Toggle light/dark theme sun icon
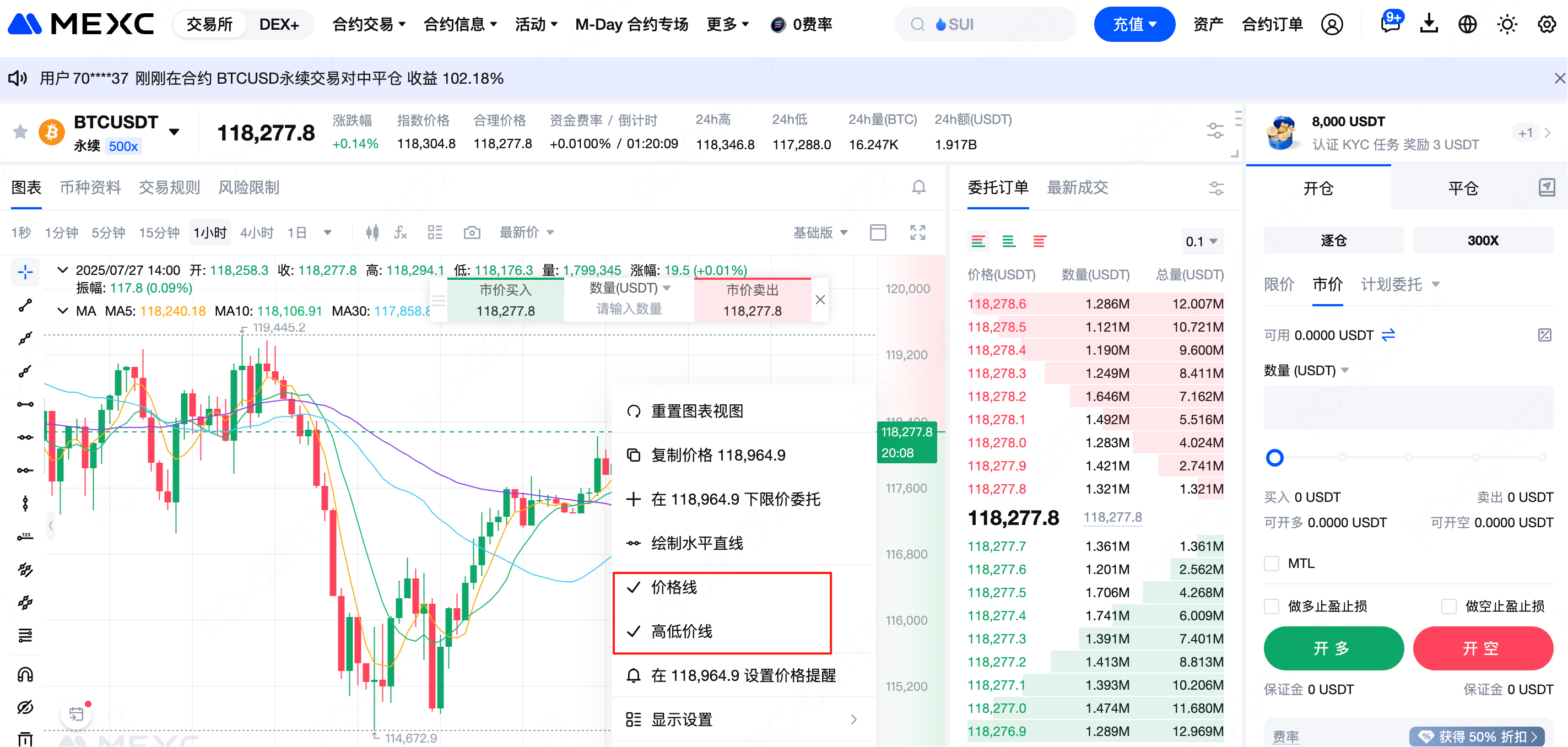 tap(1507, 24)
